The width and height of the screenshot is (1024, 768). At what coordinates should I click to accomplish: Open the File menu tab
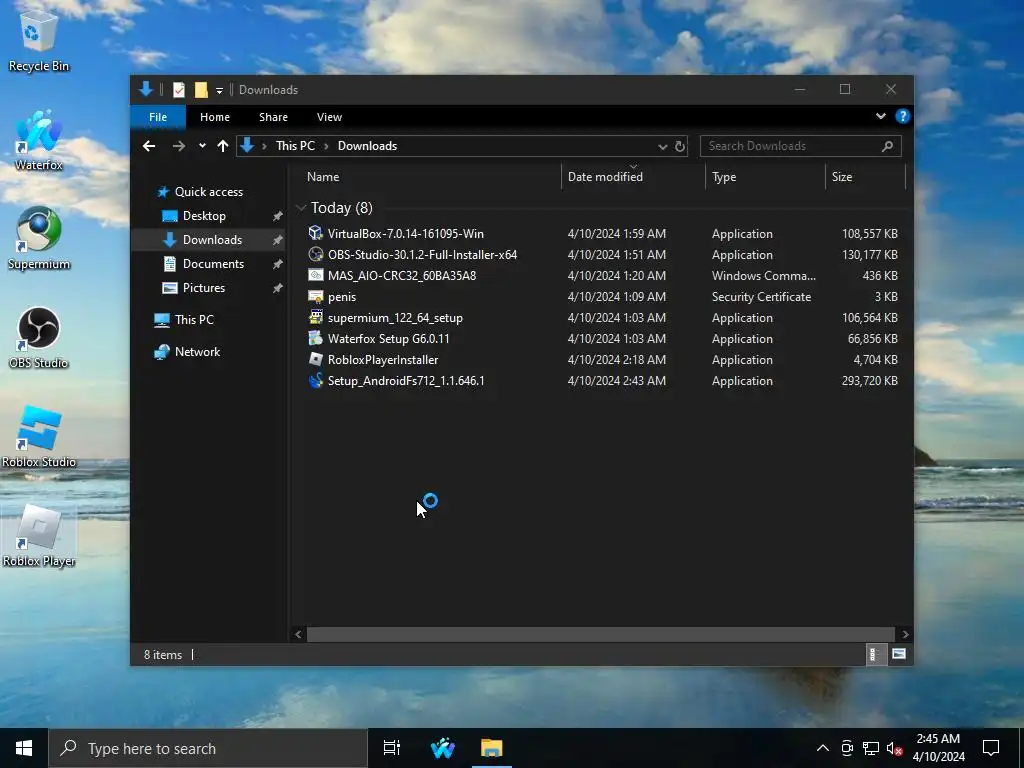click(x=157, y=117)
